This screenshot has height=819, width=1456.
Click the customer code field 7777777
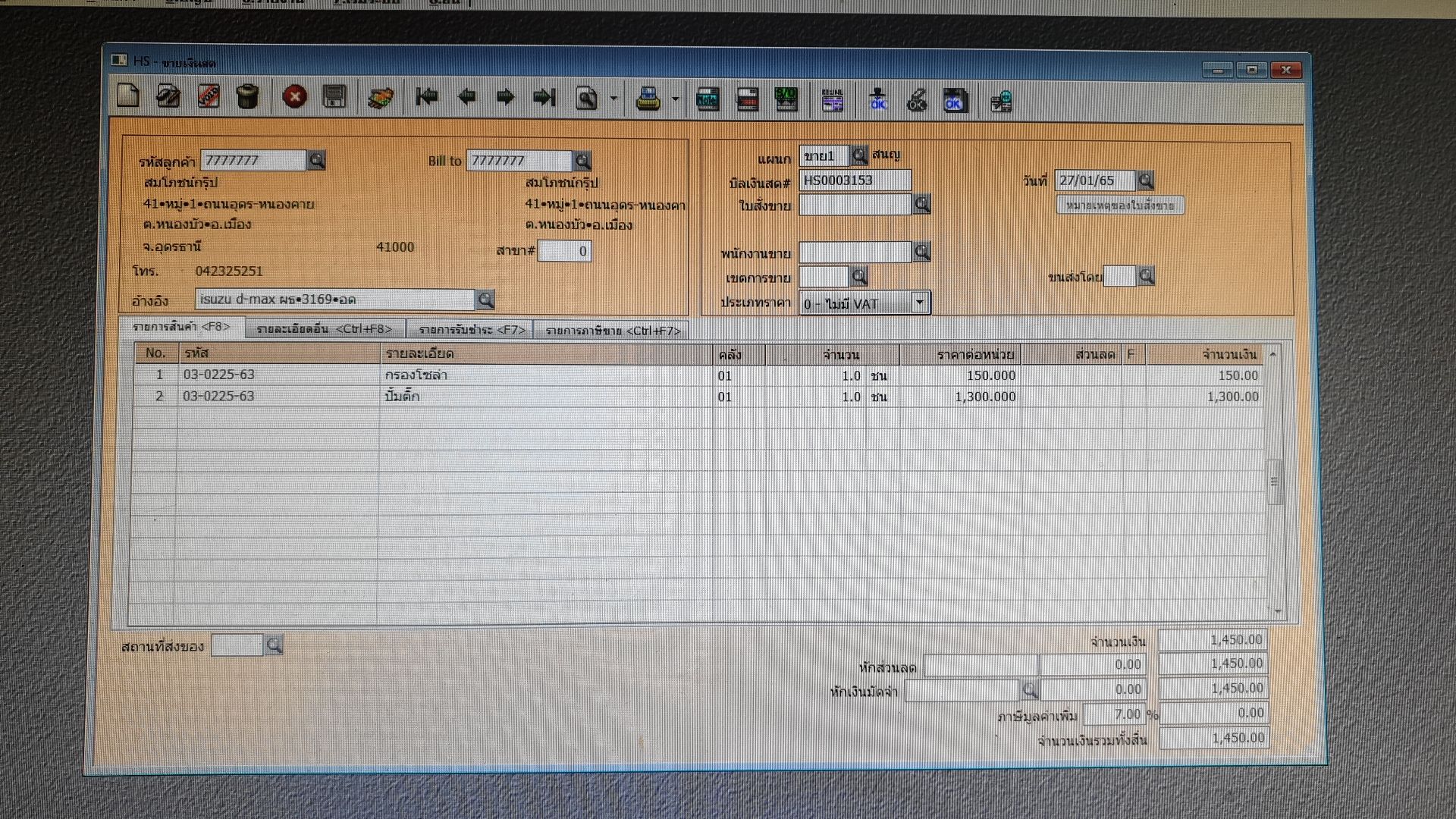[253, 160]
